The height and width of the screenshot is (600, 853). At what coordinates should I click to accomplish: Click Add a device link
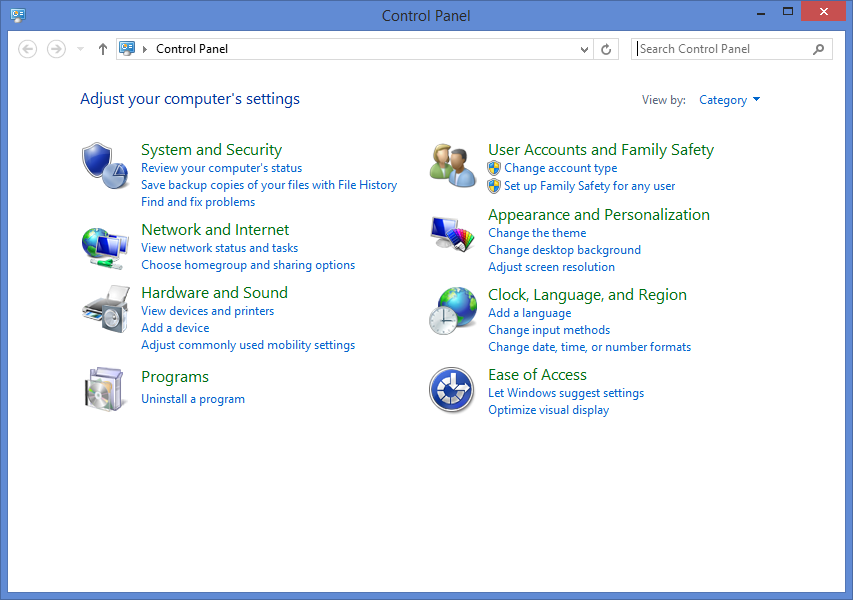click(x=175, y=328)
